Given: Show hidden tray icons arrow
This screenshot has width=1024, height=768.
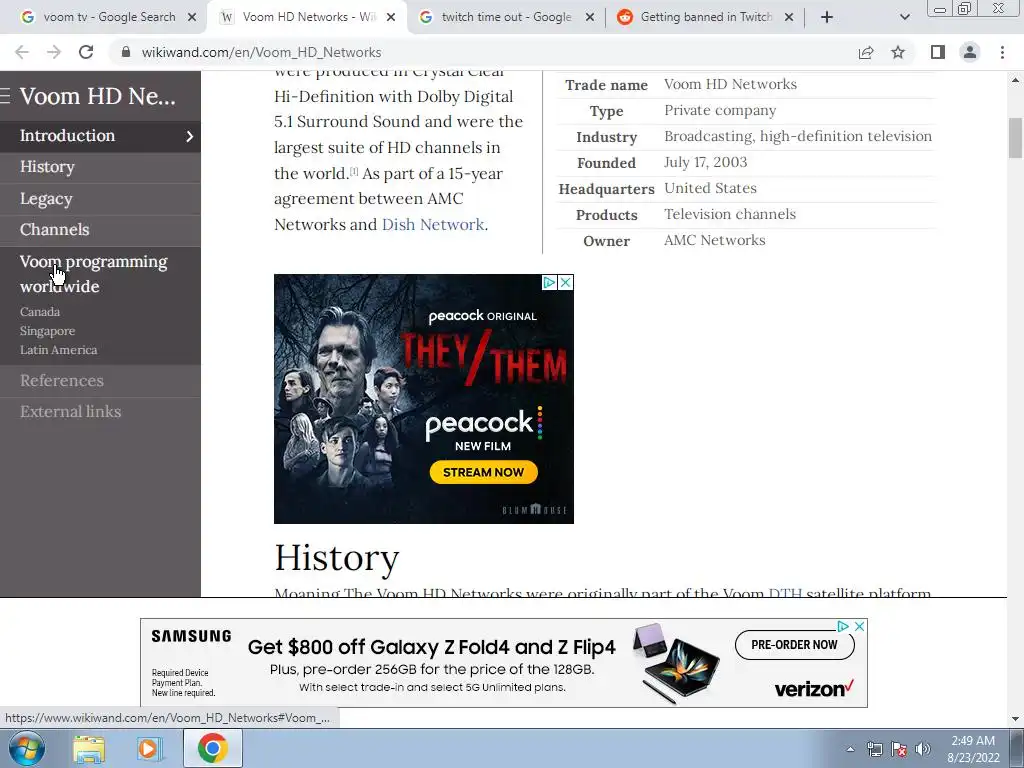Looking at the screenshot, I should [x=850, y=749].
